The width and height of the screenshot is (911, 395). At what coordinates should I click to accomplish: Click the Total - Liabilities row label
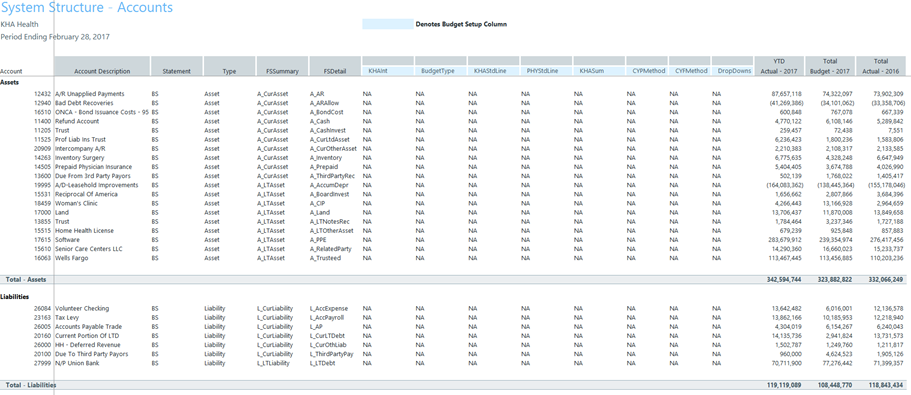pyautogui.click(x=30, y=385)
